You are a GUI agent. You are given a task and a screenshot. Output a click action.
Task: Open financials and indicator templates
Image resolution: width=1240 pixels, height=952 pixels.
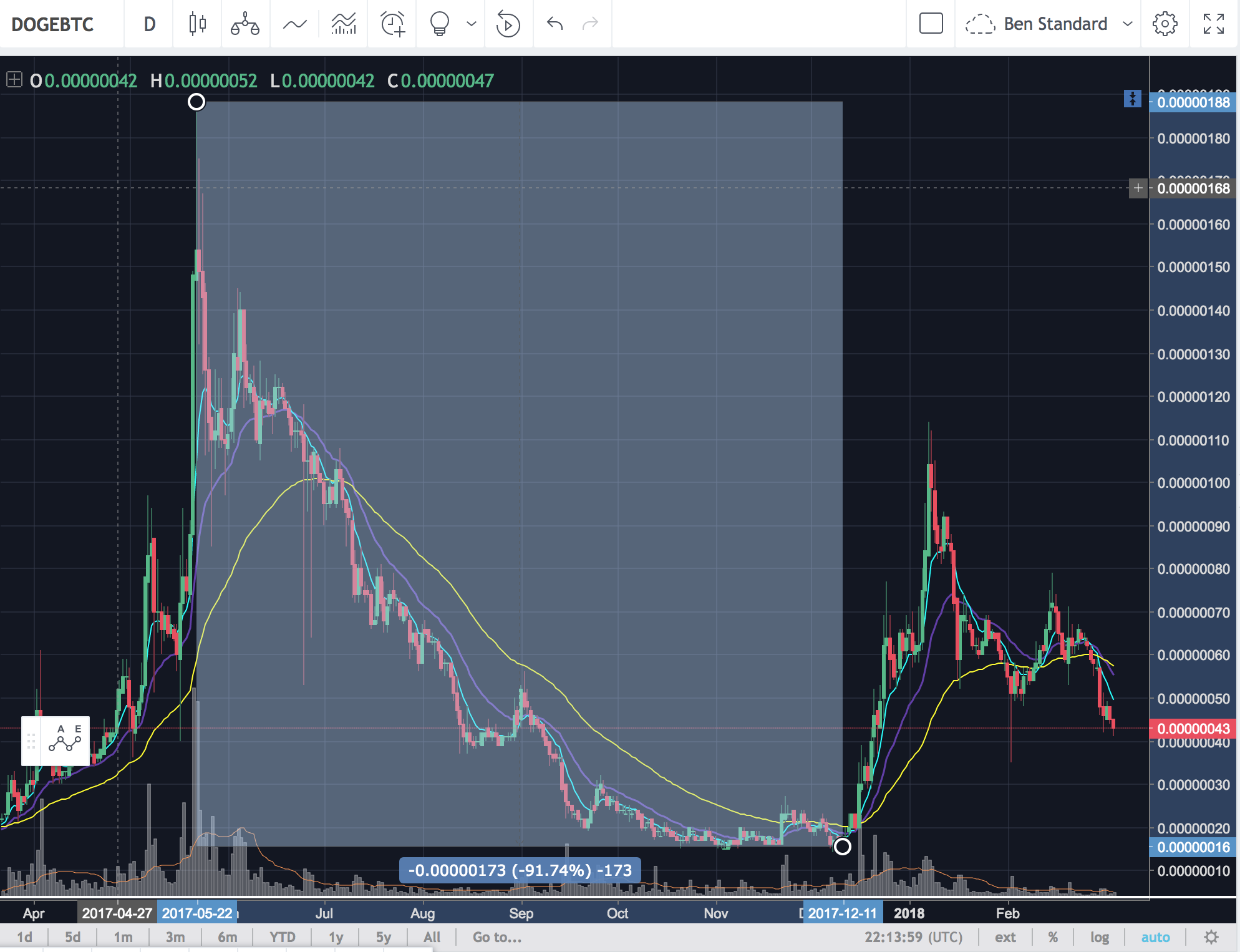coord(343,24)
